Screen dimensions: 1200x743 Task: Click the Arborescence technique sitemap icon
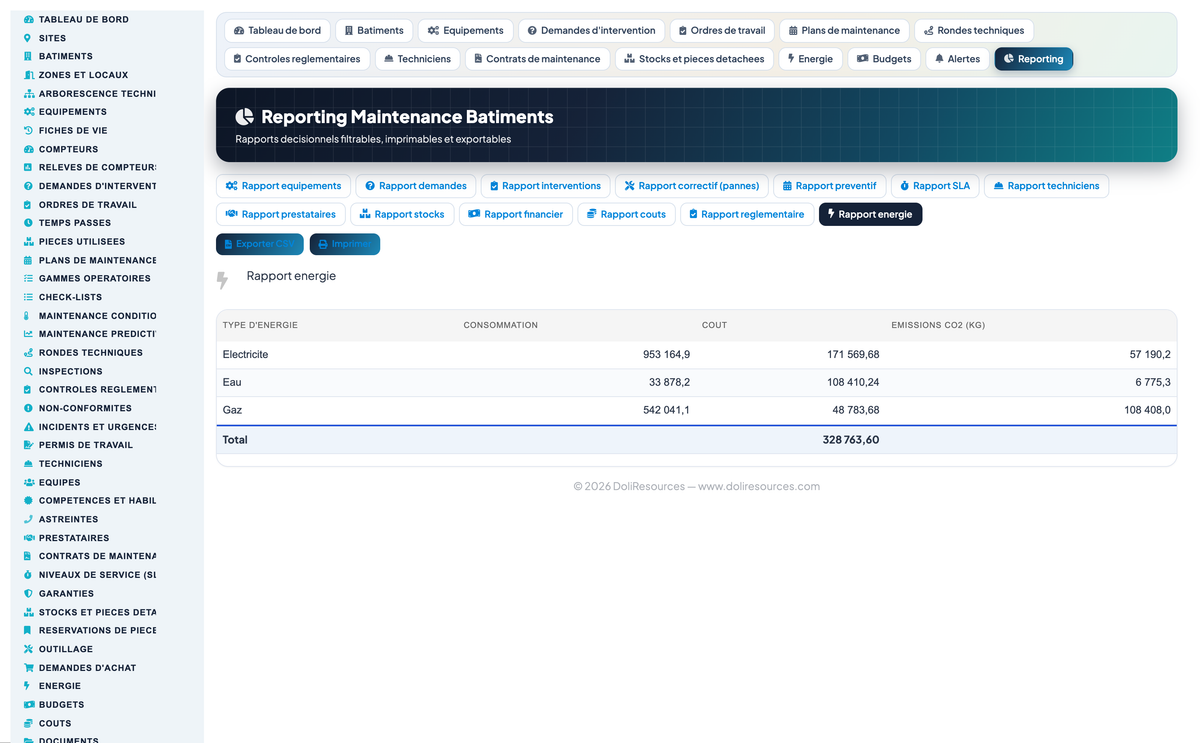tap(28, 93)
